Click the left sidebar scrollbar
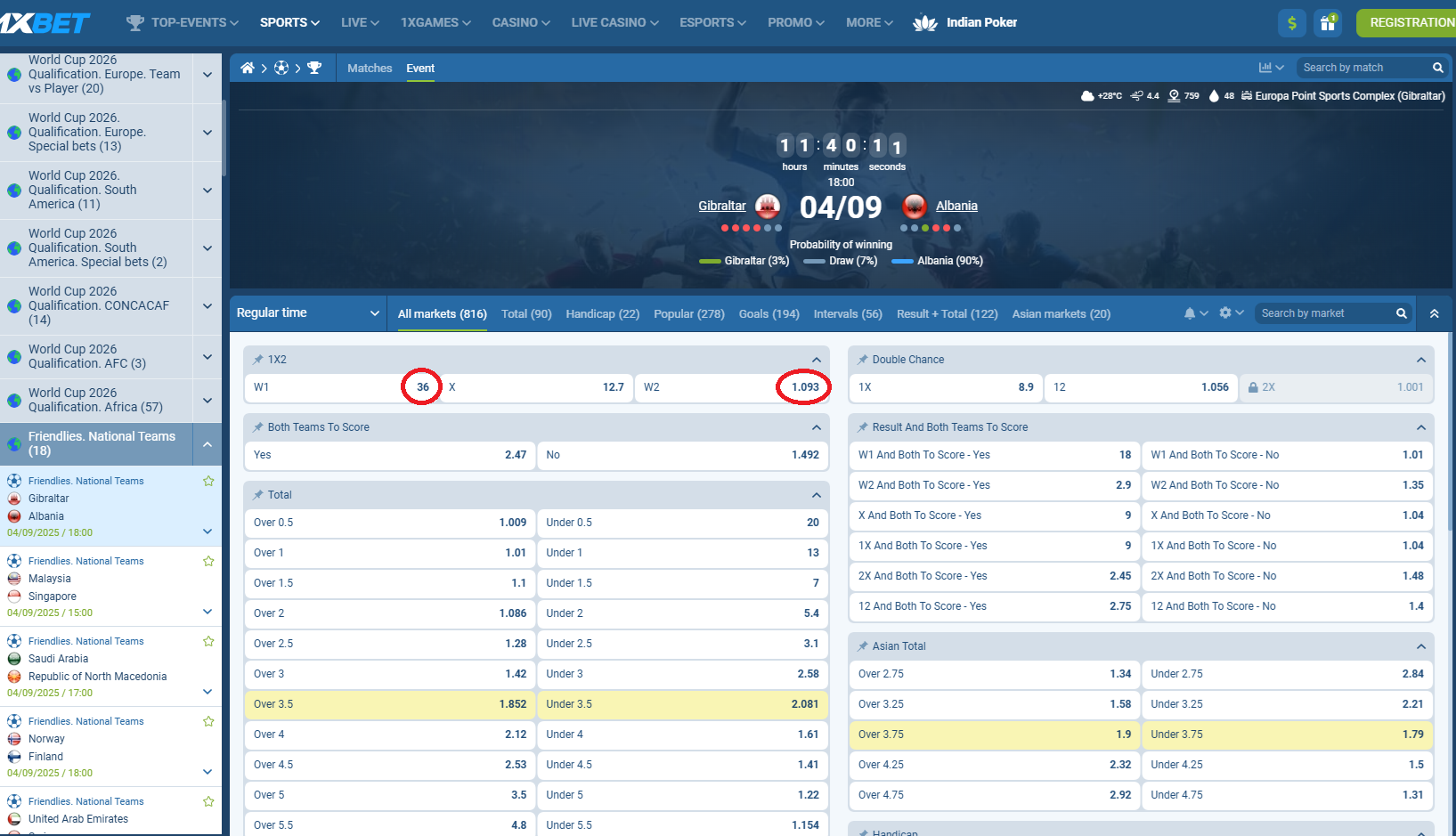Screen dimensions: 1456x836 point(224,138)
